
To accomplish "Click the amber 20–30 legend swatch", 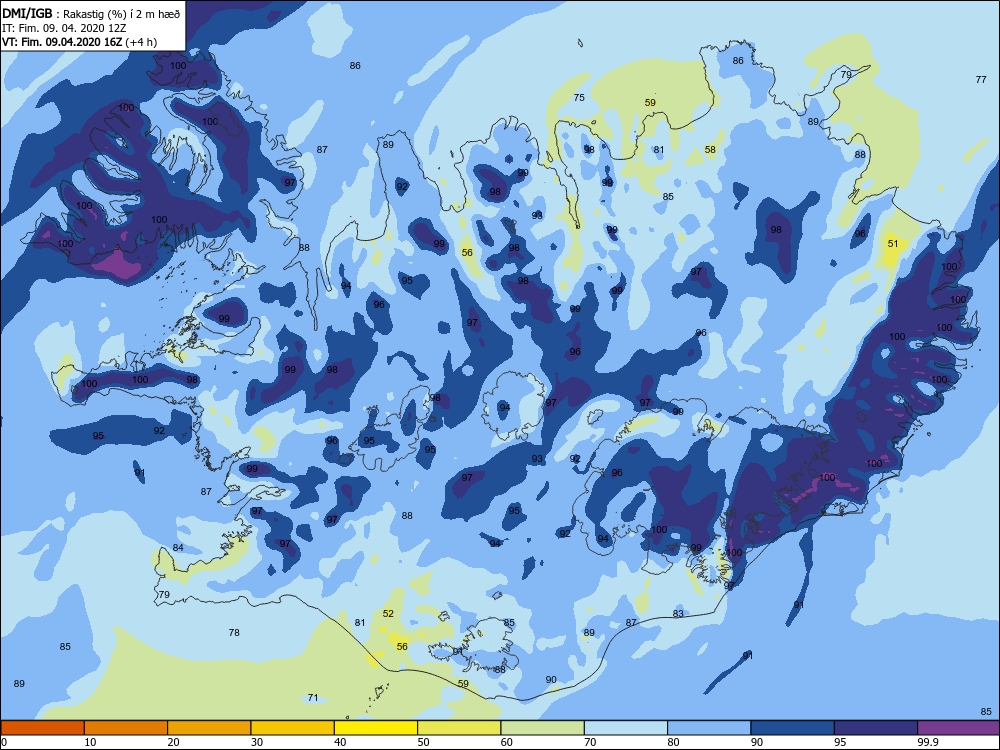I will click(209, 728).
